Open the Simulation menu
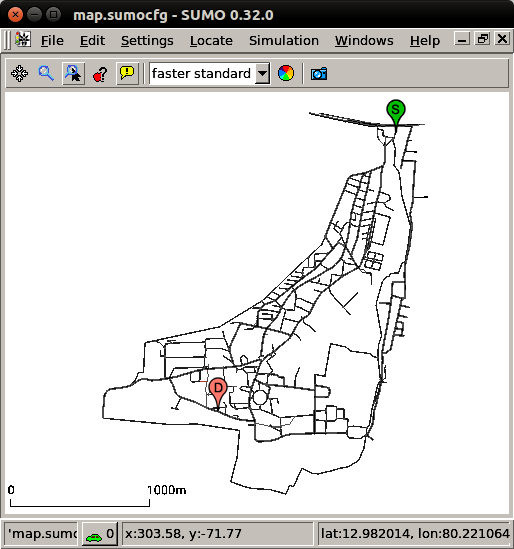This screenshot has width=514, height=549. pyautogui.click(x=284, y=41)
